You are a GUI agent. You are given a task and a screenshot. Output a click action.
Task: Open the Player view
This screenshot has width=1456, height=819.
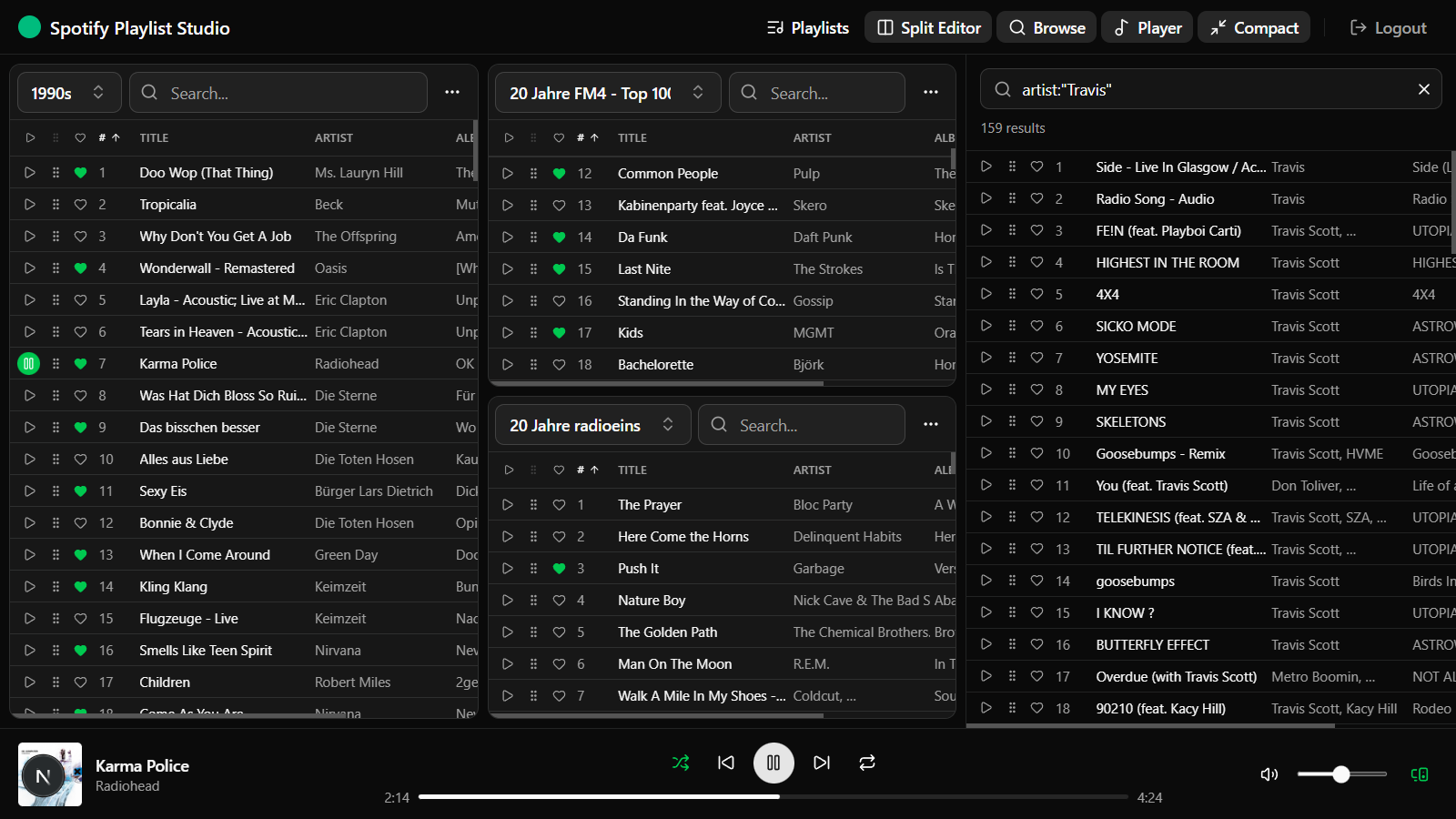pyautogui.click(x=1147, y=27)
